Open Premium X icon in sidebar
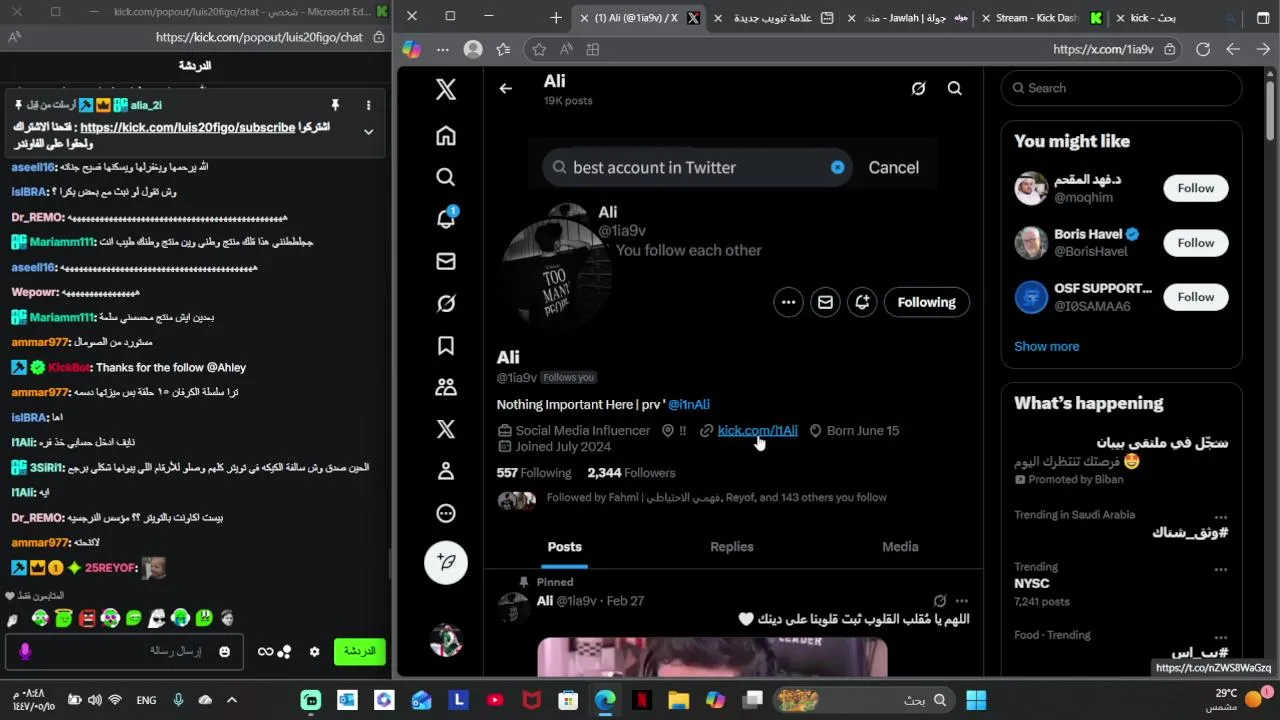 (x=446, y=429)
